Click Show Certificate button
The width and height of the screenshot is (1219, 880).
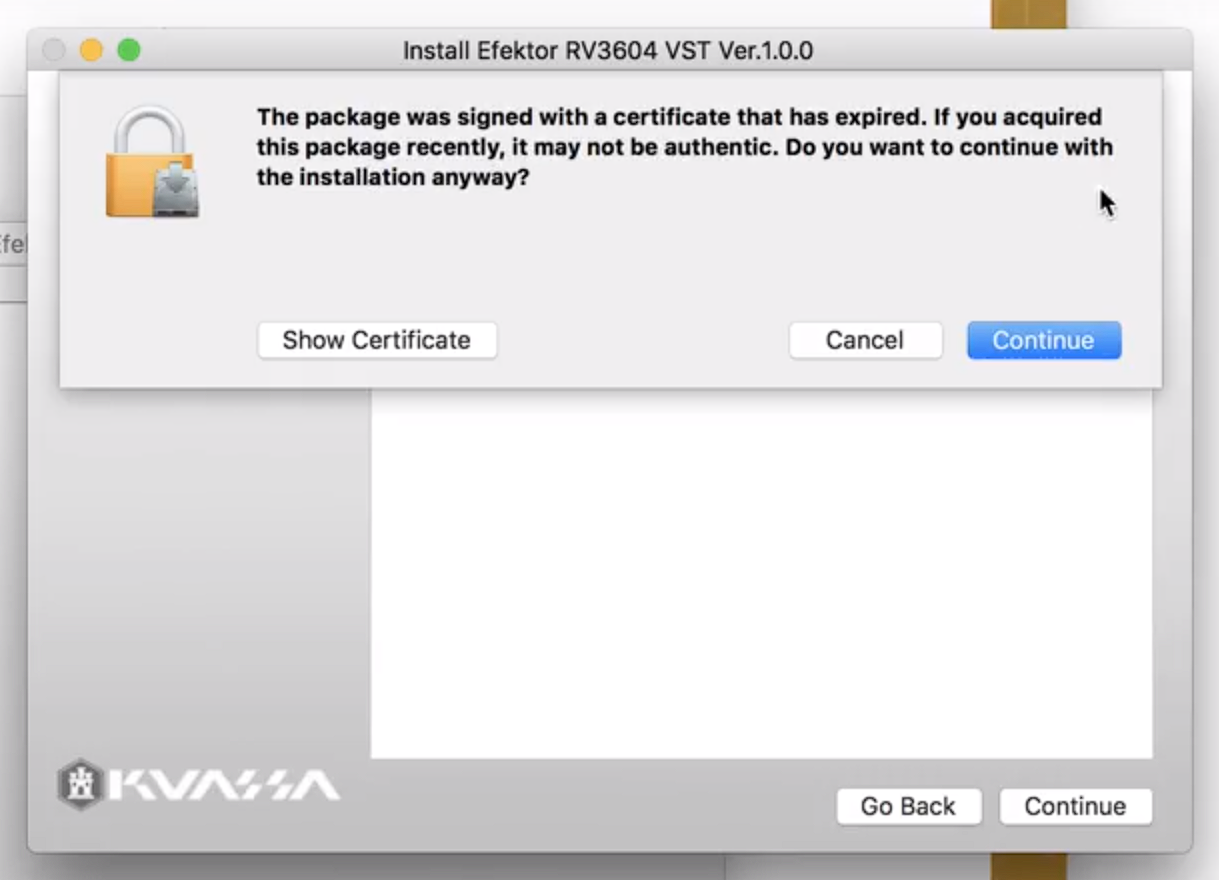coord(377,340)
